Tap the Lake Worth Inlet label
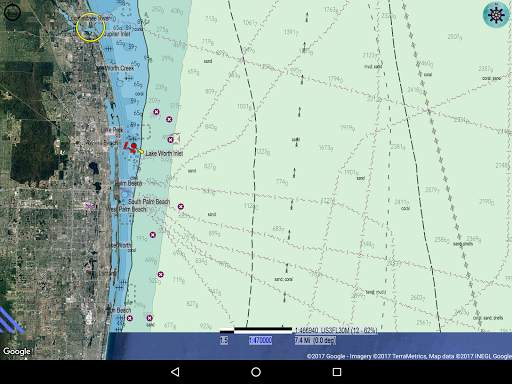The height and width of the screenshot is (384, 512). pyautogui.click(x=164, y=153)
